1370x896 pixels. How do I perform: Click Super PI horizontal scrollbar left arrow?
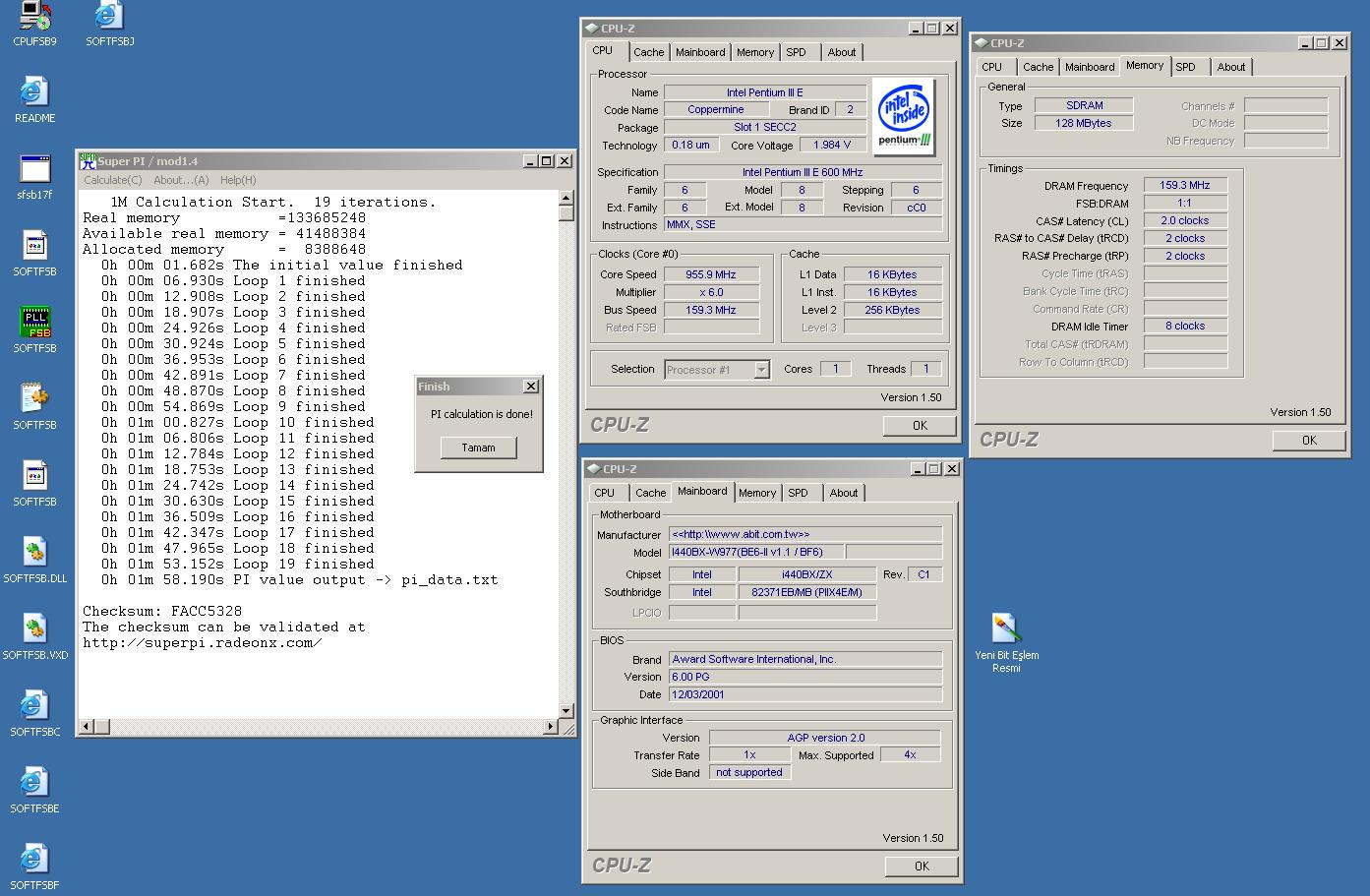click(x=87, y=727)
